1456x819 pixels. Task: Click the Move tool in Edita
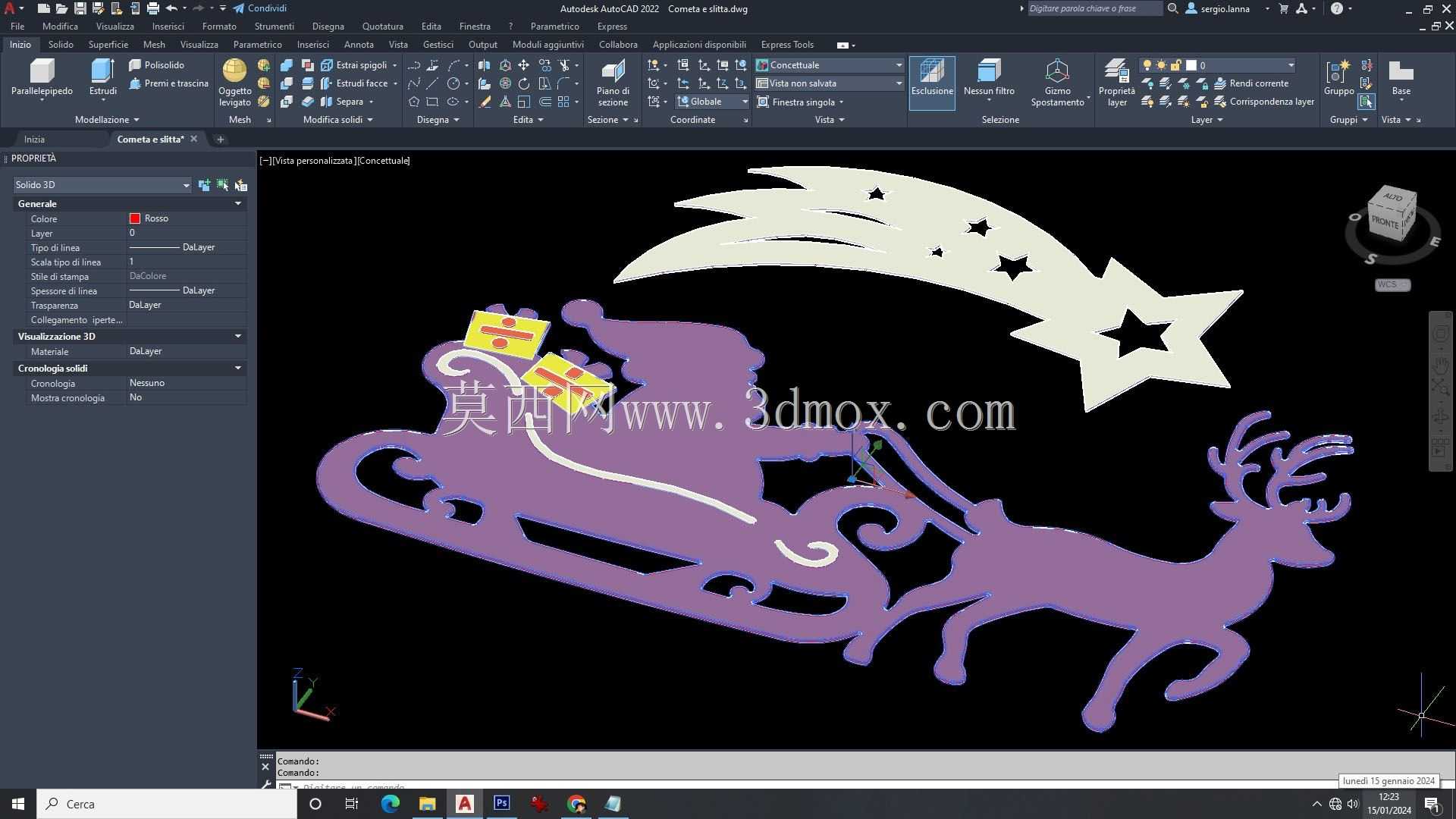524,65
